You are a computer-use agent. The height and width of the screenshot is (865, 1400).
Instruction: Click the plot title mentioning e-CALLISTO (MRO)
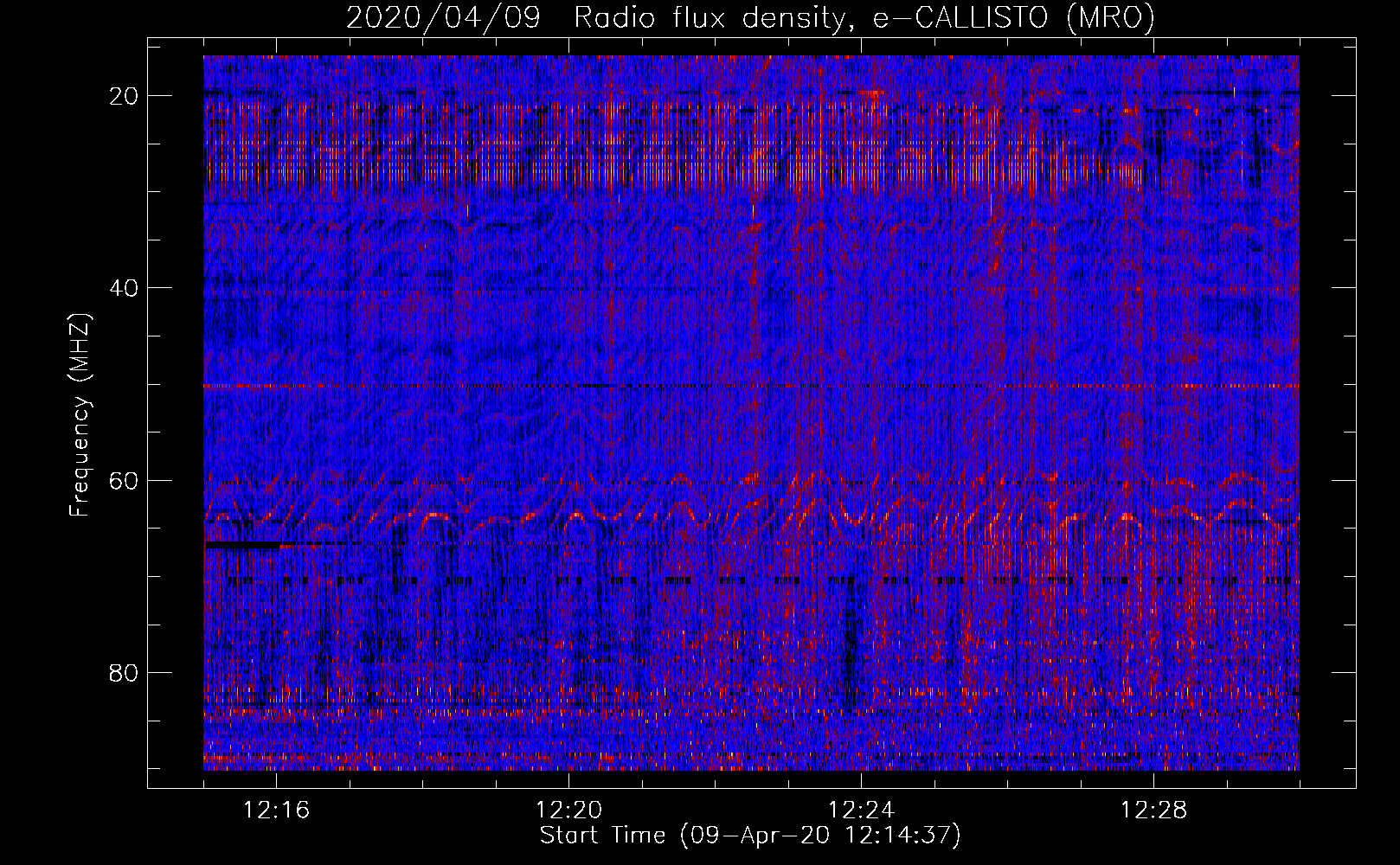click(750, 18)
